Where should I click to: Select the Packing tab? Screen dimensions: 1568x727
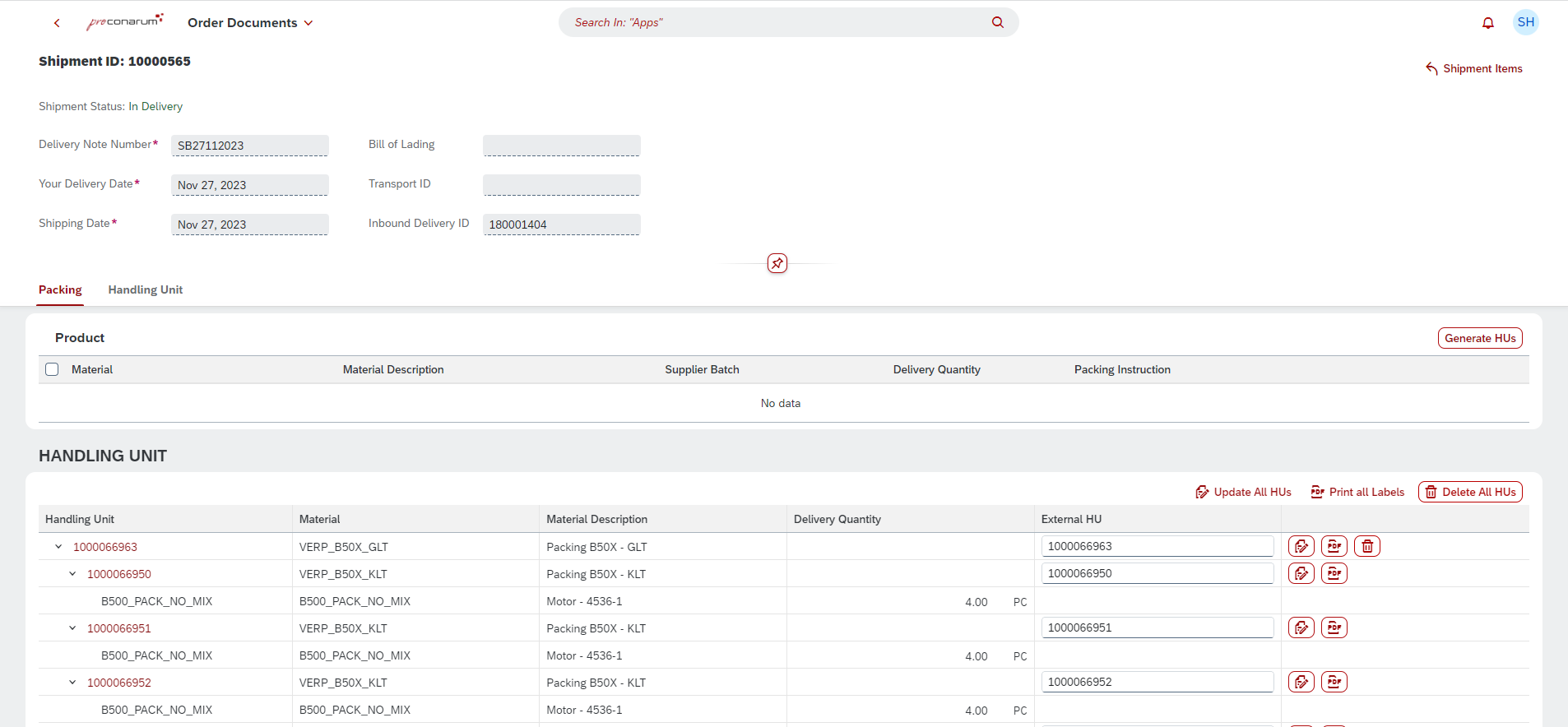[60, 289]
